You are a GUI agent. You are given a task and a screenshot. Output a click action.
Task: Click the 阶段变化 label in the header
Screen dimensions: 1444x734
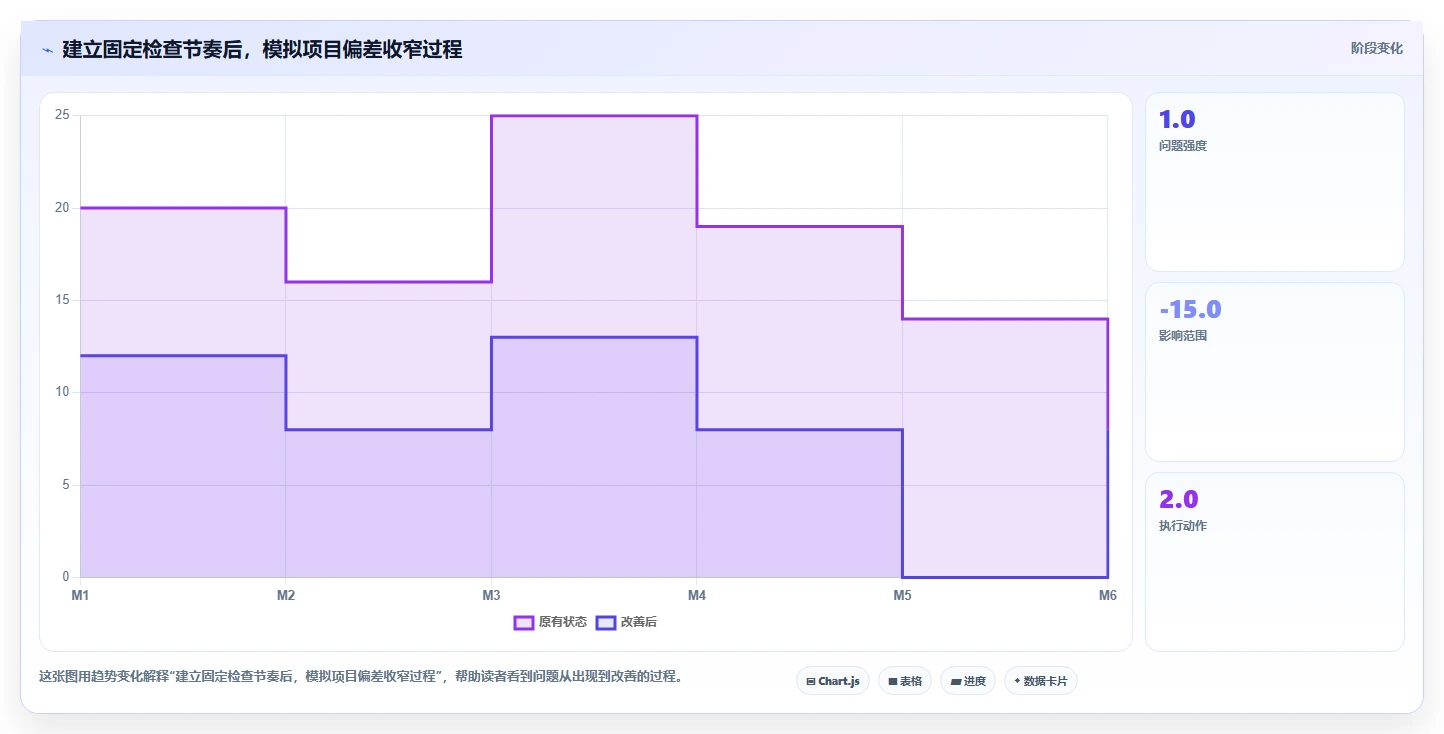coord(1376,48)
